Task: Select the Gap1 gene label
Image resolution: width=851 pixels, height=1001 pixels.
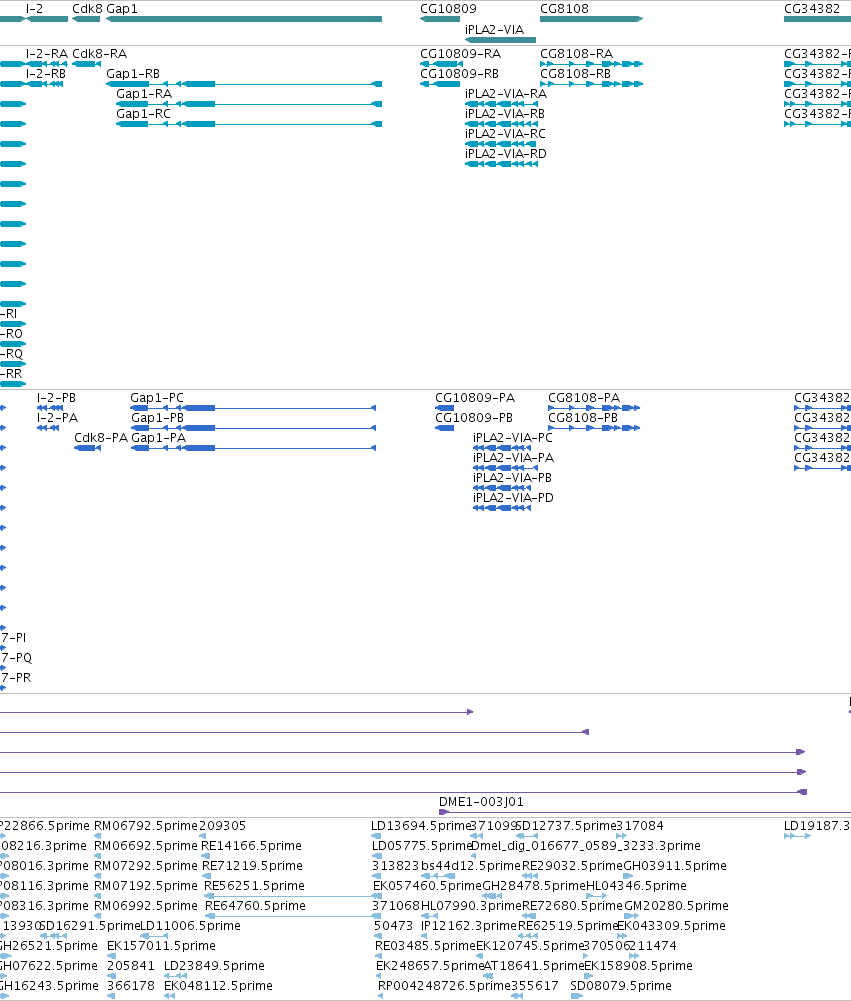Action: (x=121, y=9)
